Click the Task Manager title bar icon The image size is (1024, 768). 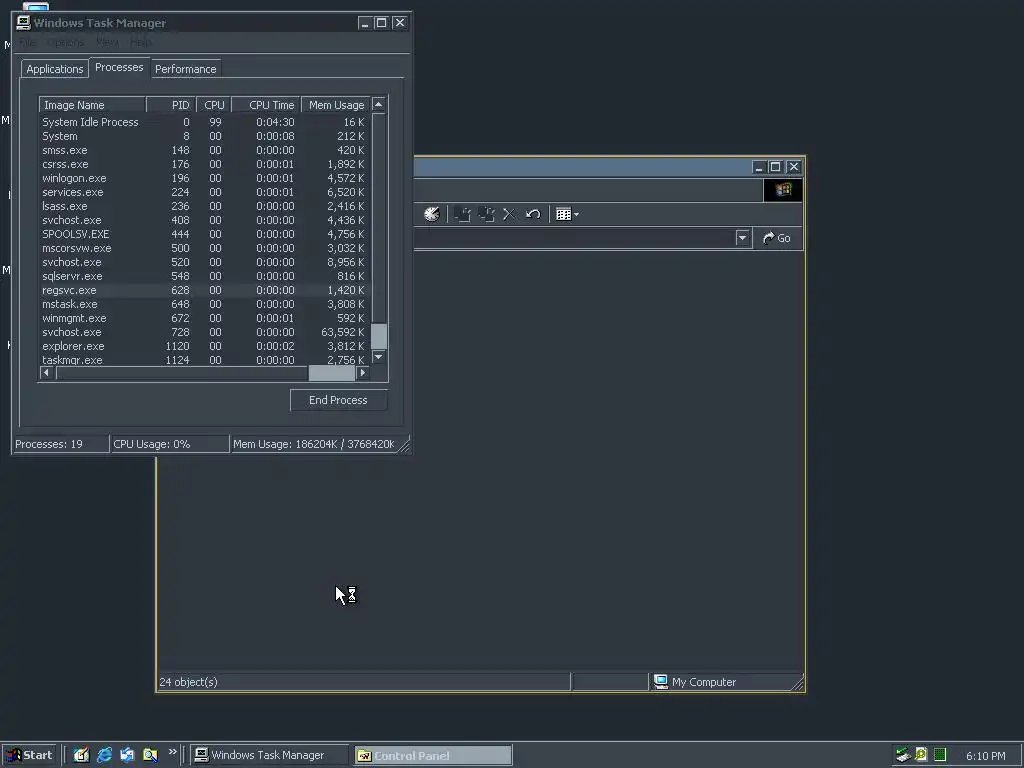coord(24,23)
